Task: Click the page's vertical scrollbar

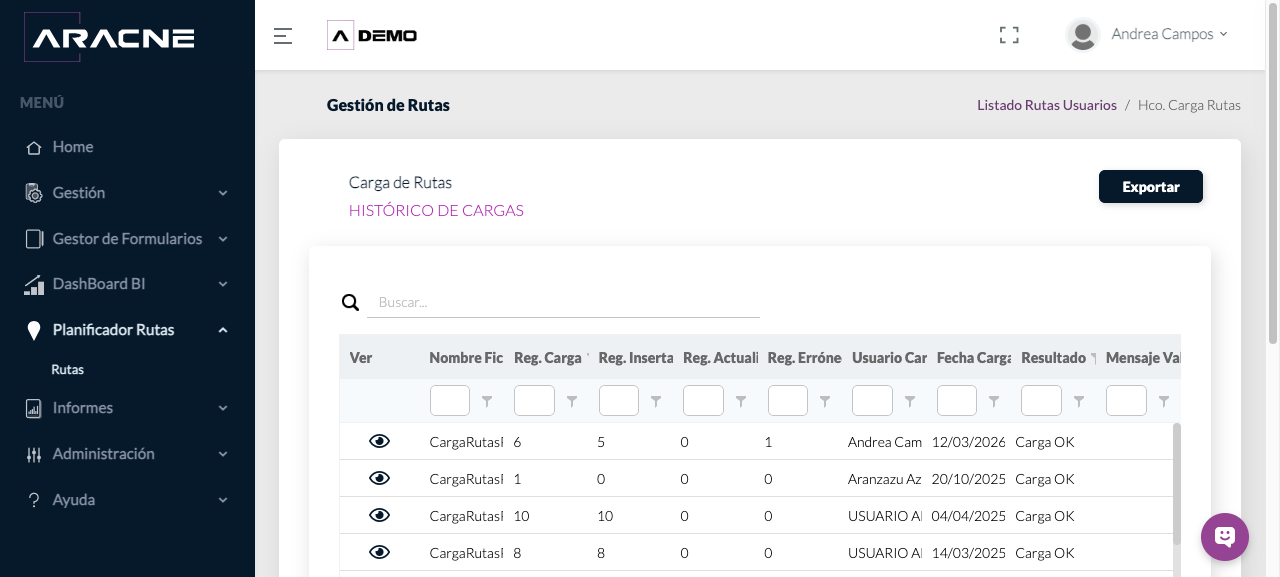Action: click(x=1273, y=175)
